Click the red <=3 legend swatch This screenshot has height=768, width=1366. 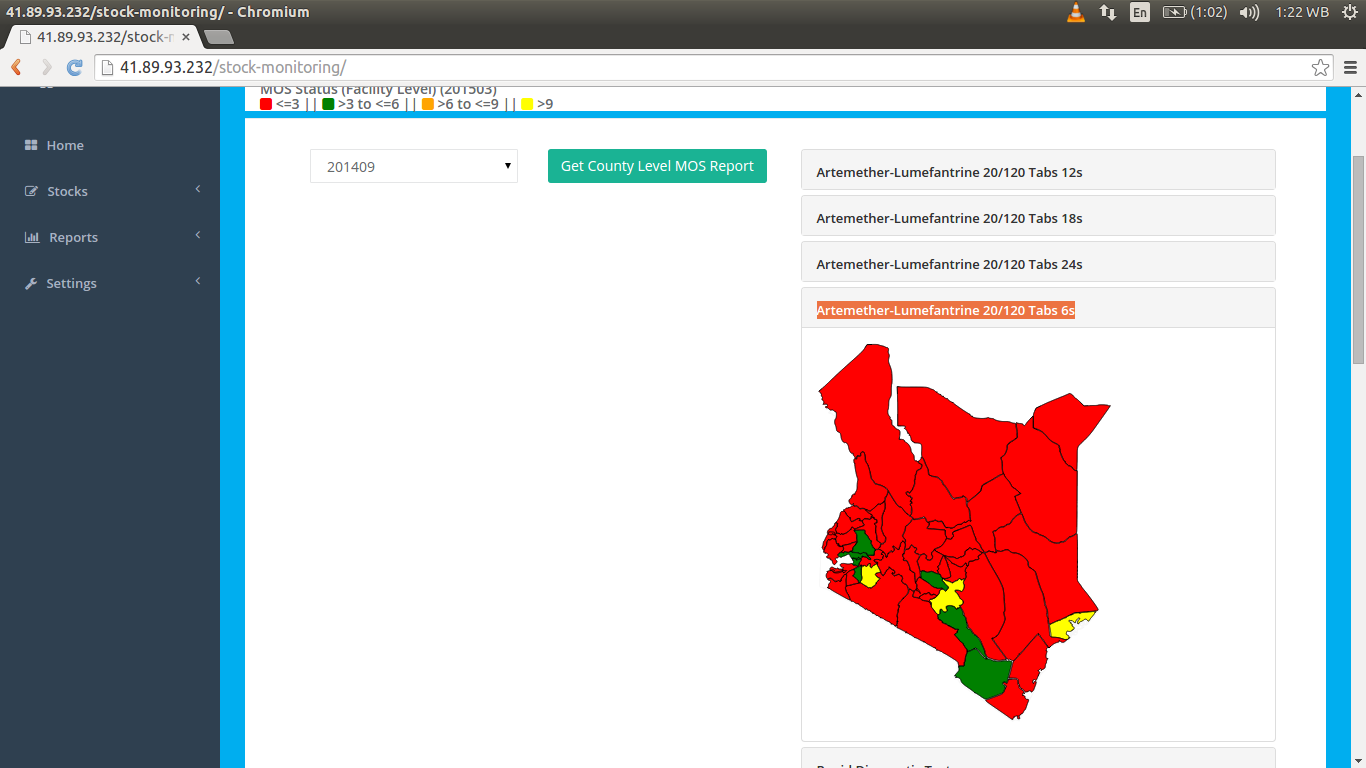pos(266,104)
